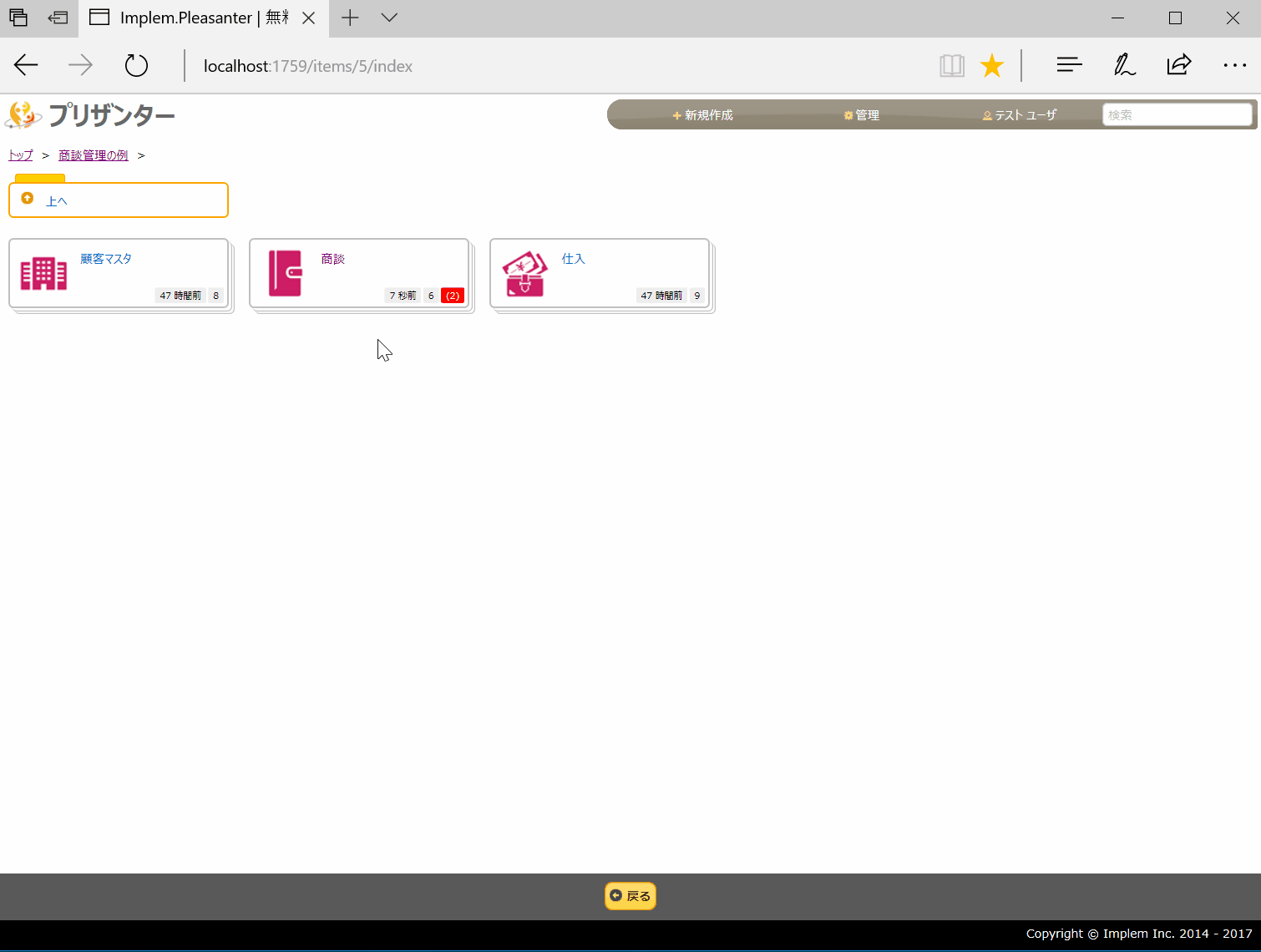
Task: Refresh the current page
Action: point(136,65)
